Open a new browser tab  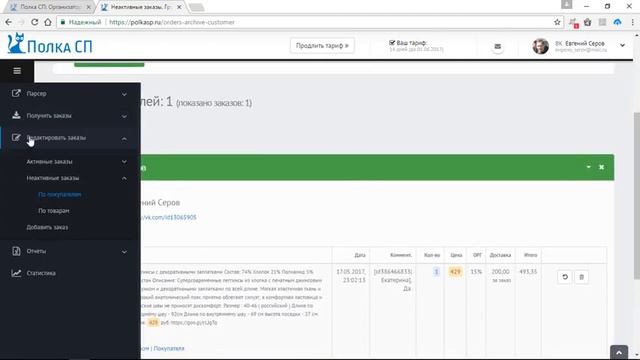pos(197,7)
